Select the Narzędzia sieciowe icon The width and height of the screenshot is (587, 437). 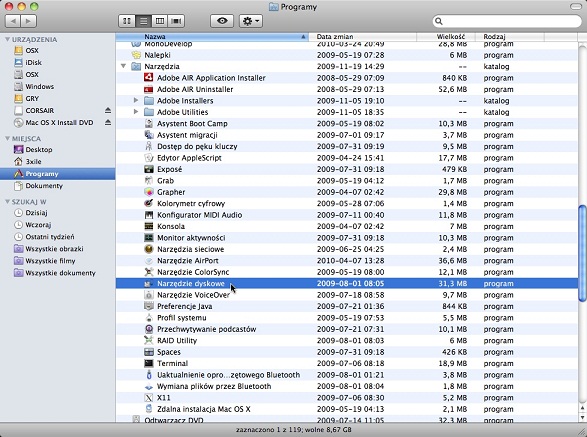pos(149,249)
